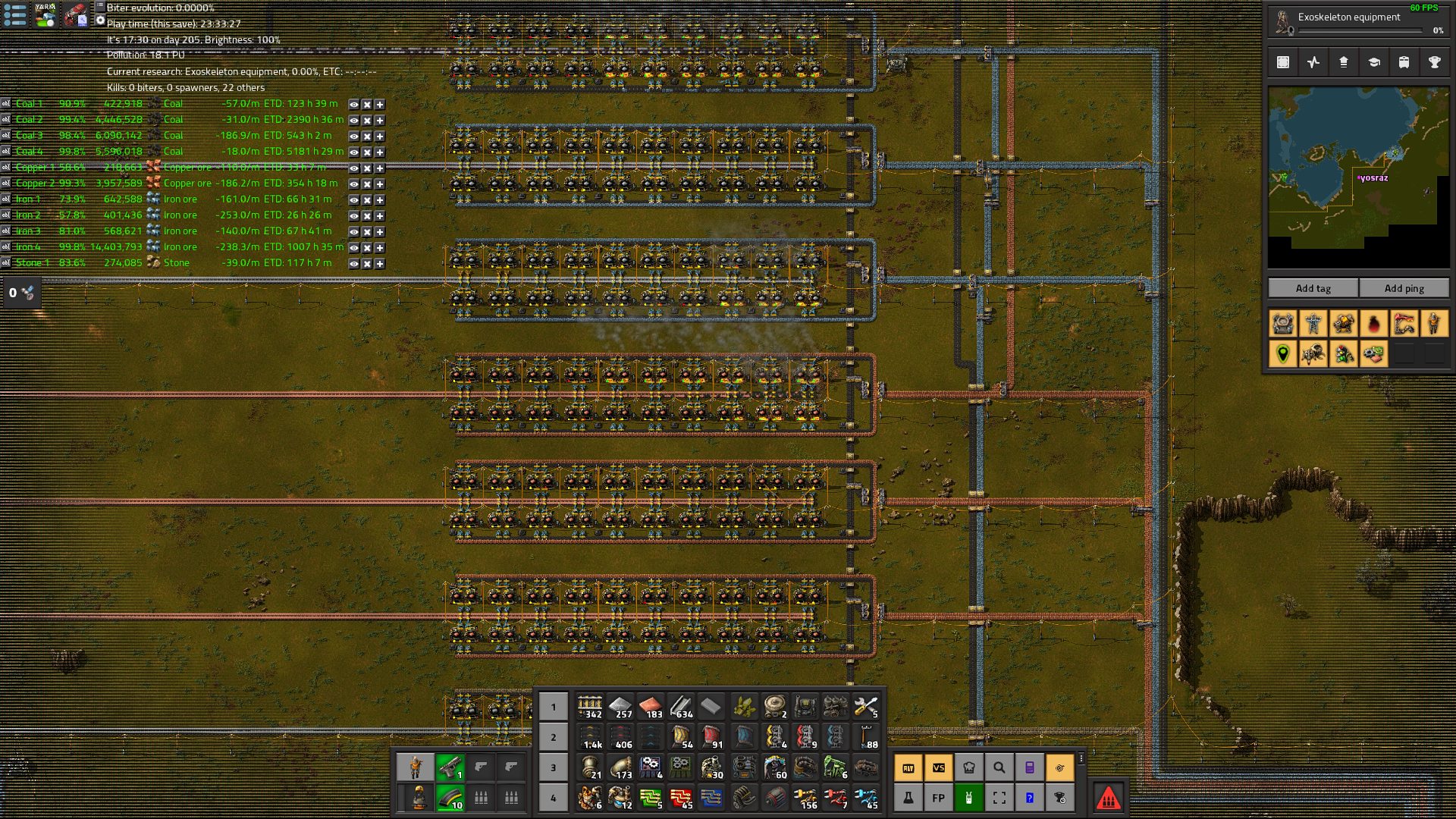Click Exoskeleton equipment research progress bar
Image resolution: width=1456 pixels, height=819 pixels.
1360,31
